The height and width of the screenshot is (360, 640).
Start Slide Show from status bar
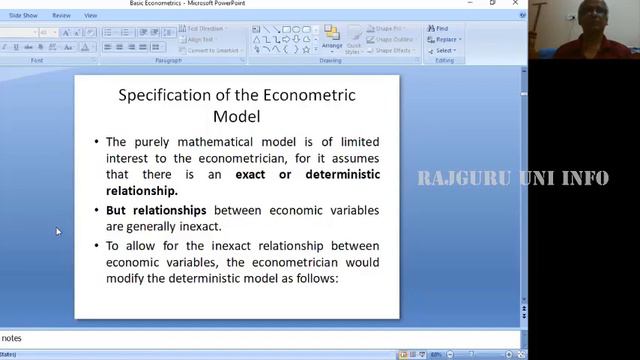tap(422, 355)
